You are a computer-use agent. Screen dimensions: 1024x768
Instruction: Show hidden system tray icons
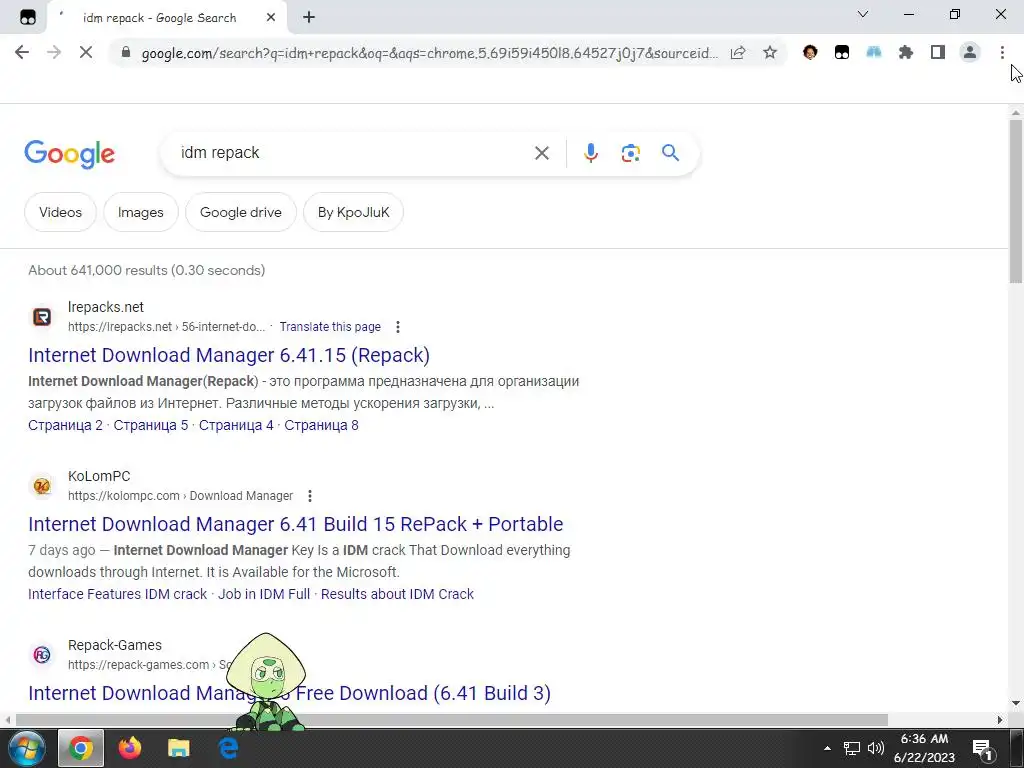(x=827, y=748)
